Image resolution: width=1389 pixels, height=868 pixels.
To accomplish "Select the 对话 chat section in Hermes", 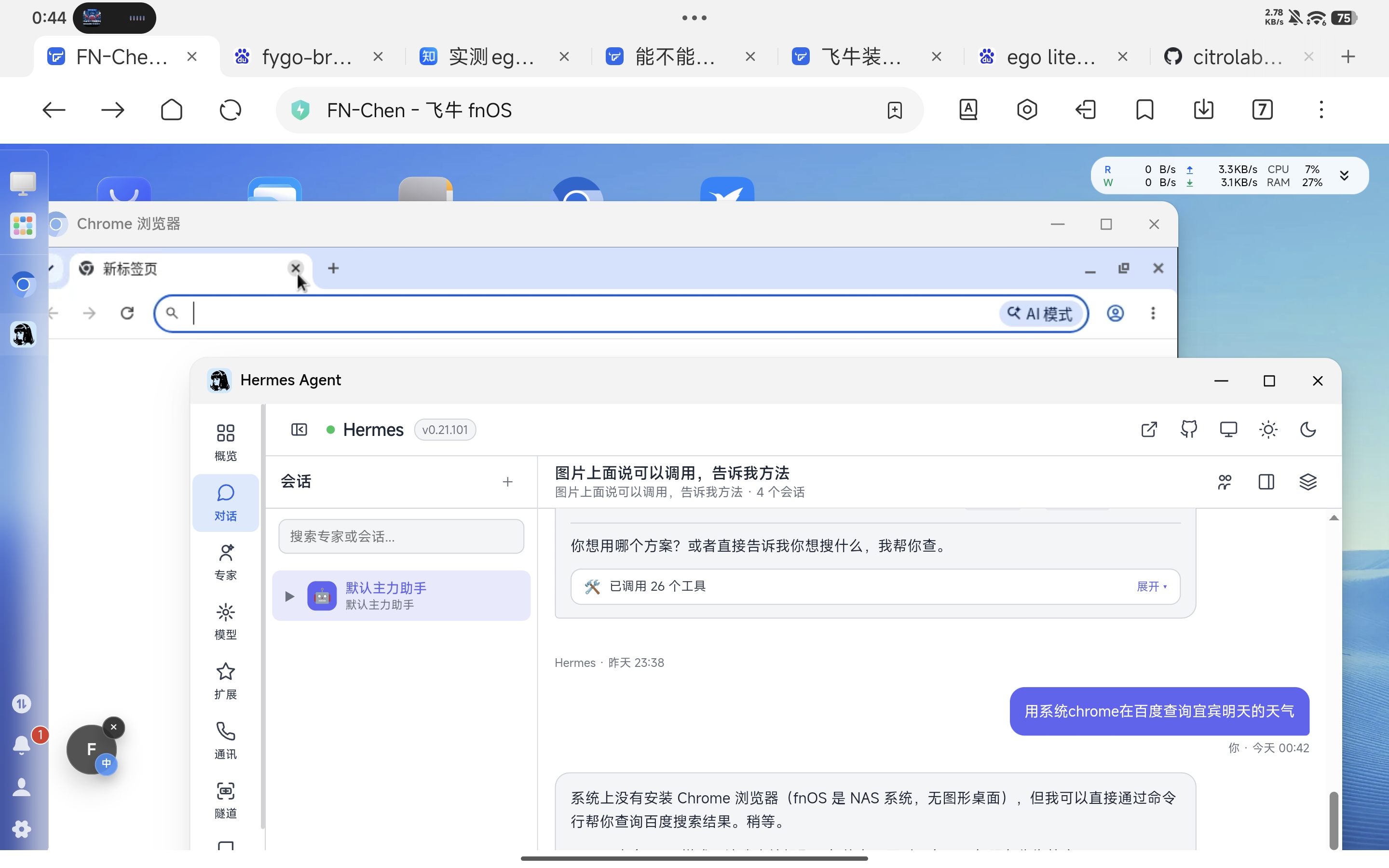I will (x=226, y=502).
